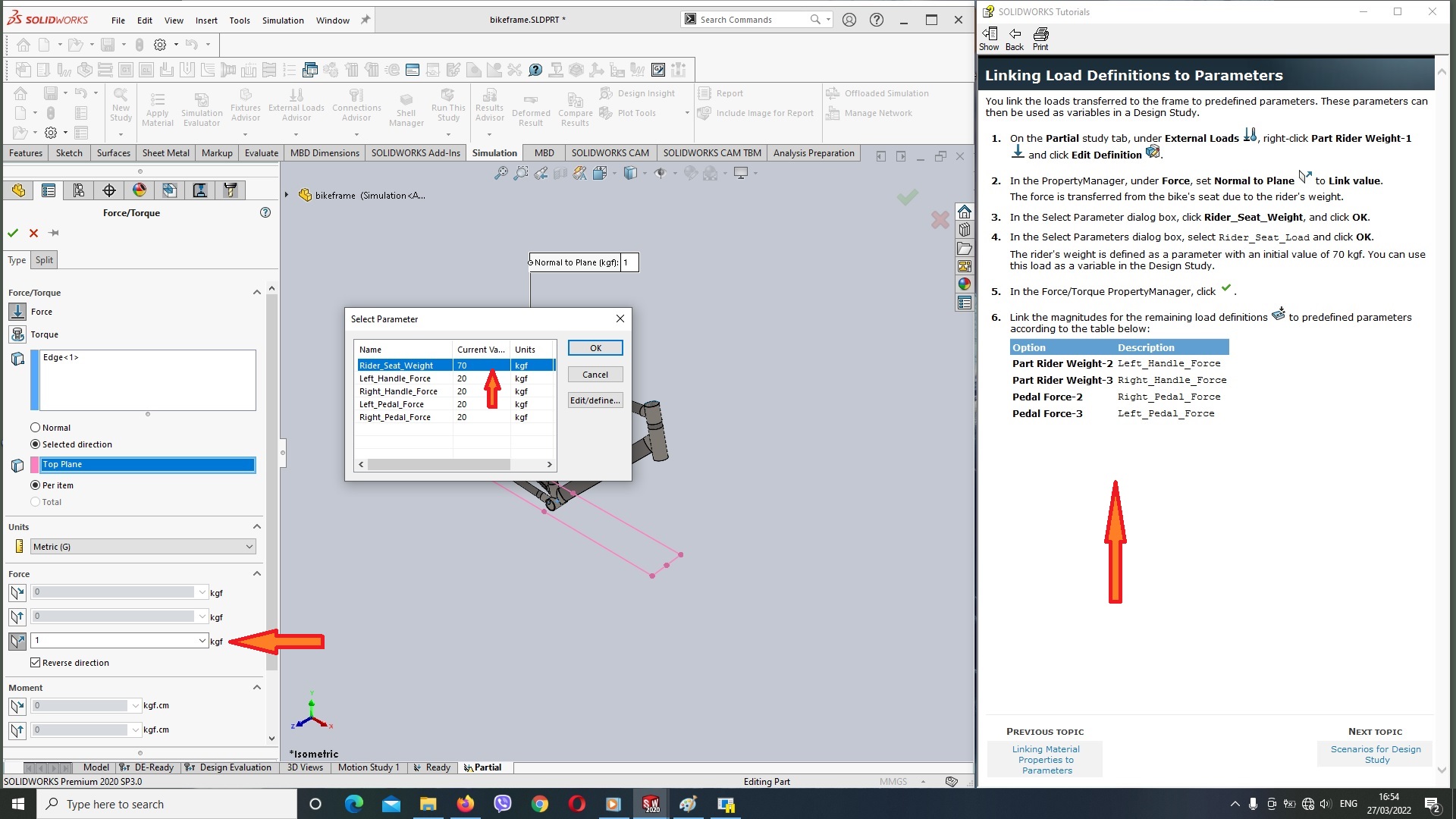Select the Selected direction radio button
Screen dimensions: 1456x819
[x=35, y=444]
